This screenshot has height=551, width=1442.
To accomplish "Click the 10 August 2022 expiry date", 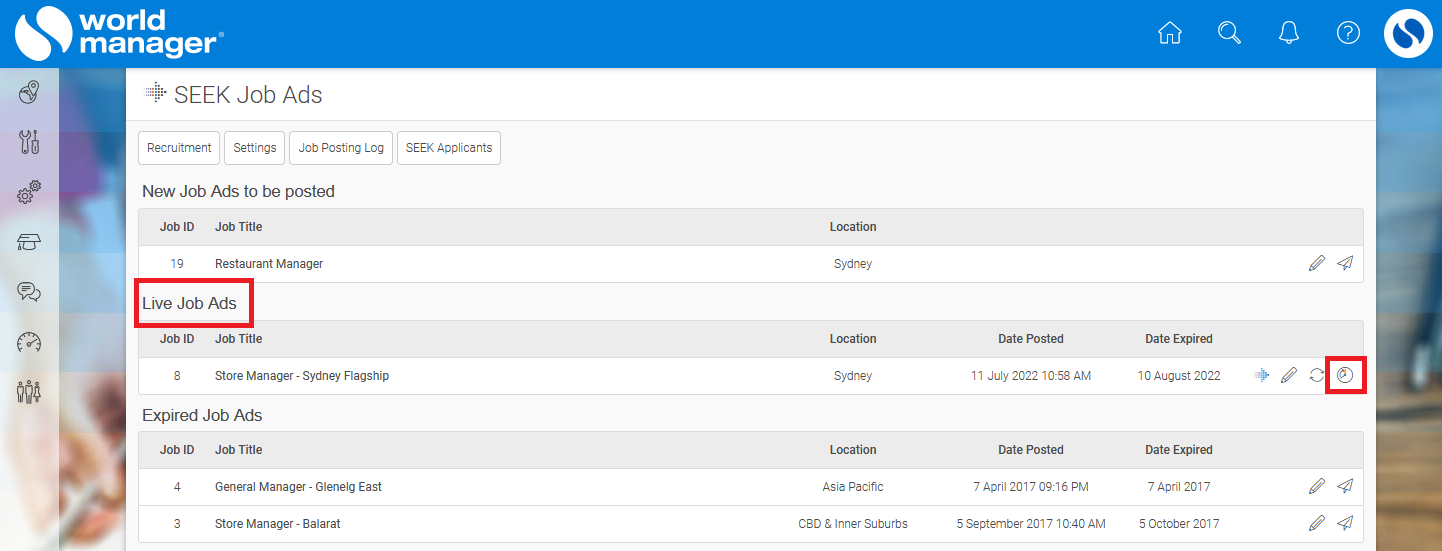I will tap(1179, 376).
